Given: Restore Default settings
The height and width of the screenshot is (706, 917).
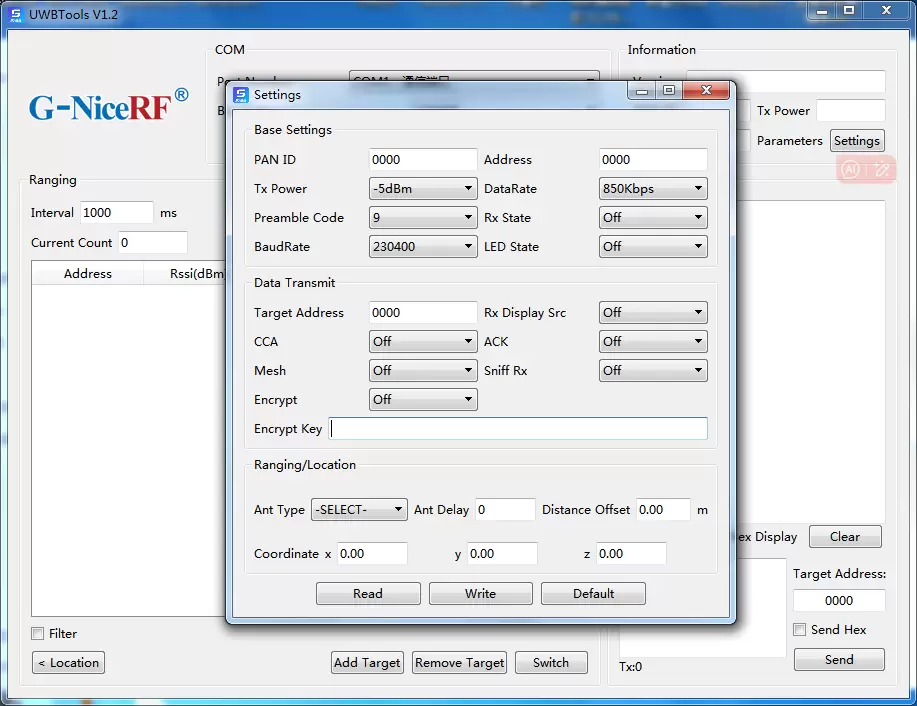Looking at the screenshot, I should tap(593, 593).
